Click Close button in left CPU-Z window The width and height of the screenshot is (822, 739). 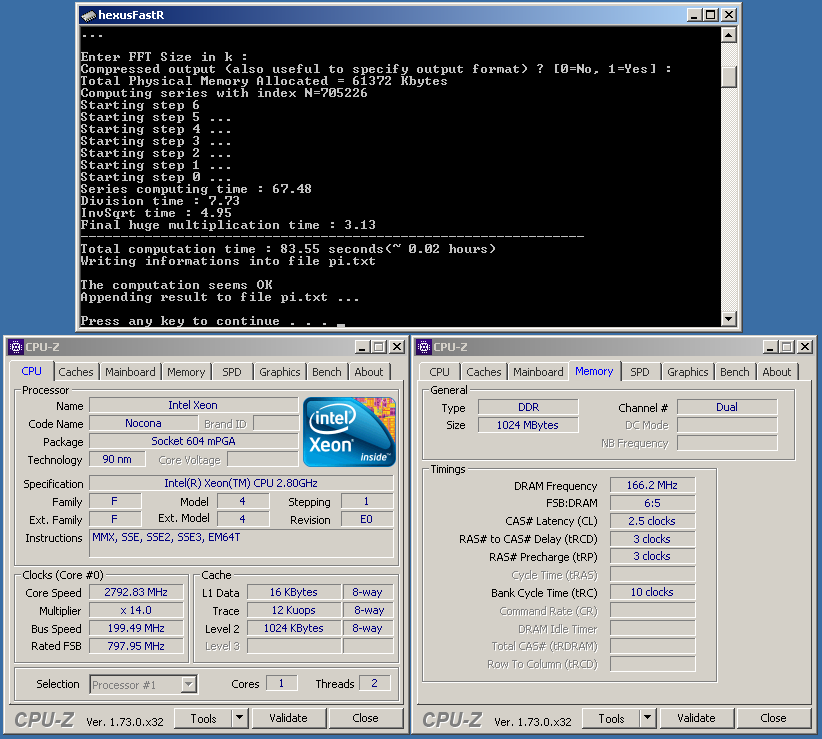point(365,719)
